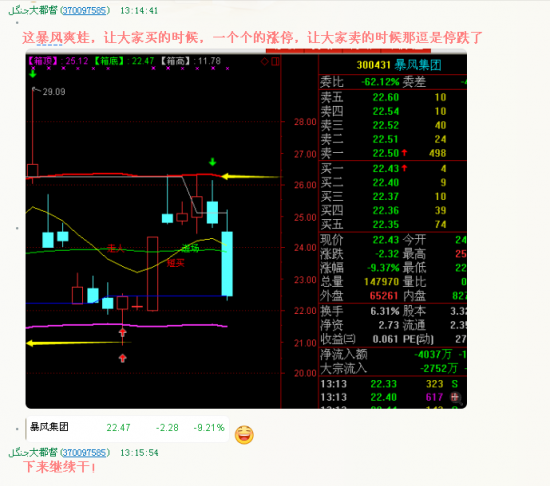Click the yellow left arrow on red resistance line
550x486 pixels.
251,176
